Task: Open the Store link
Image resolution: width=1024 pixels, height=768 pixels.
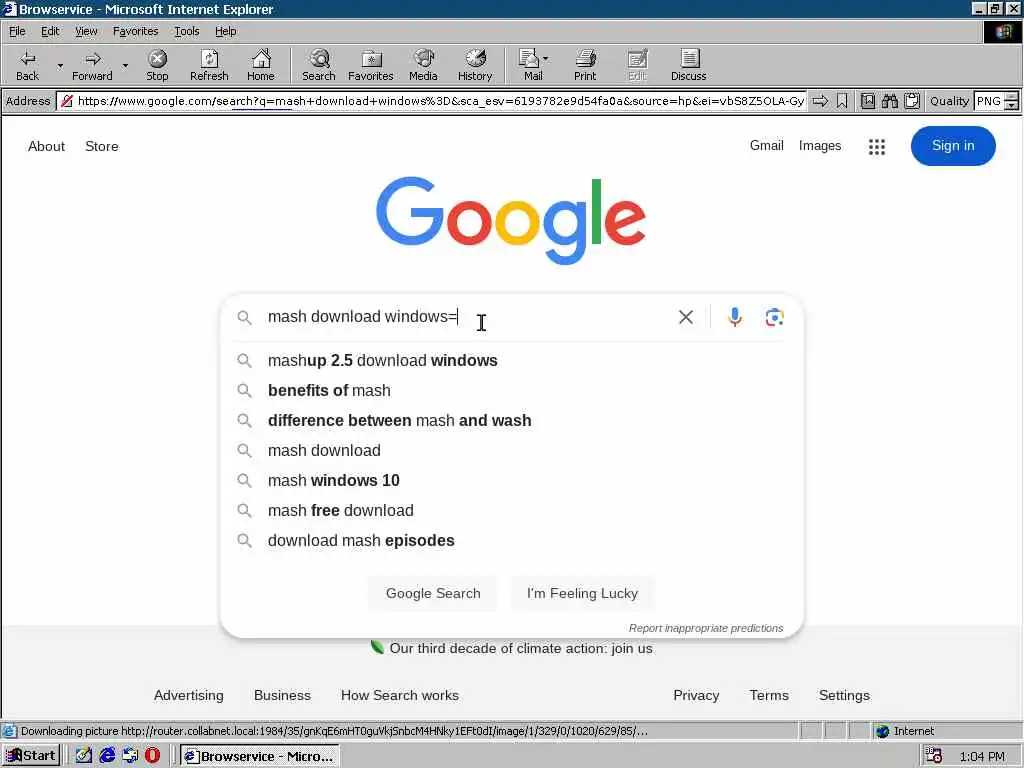Action: 102,146
